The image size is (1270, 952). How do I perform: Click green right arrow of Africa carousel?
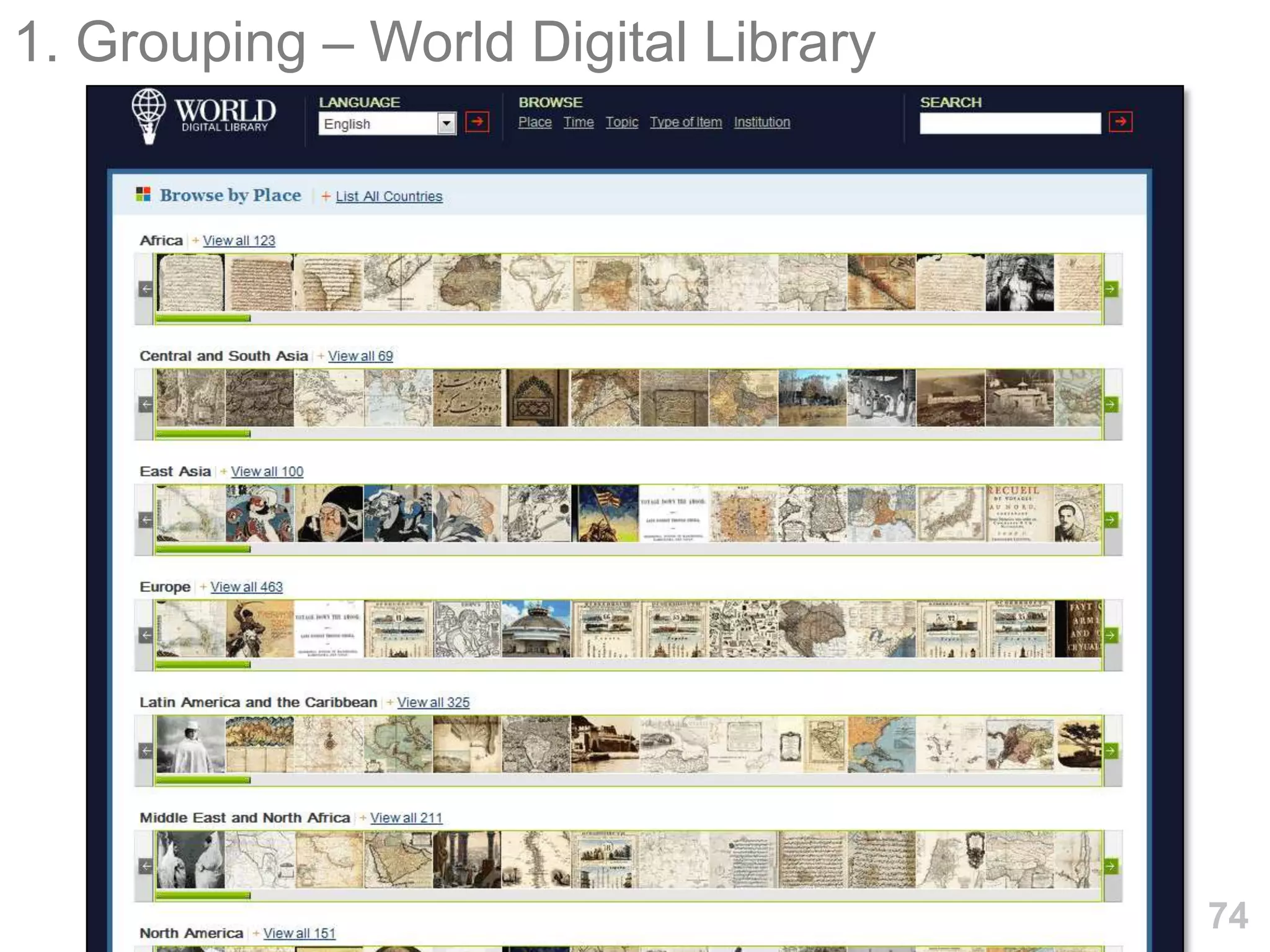[1111, 289]
